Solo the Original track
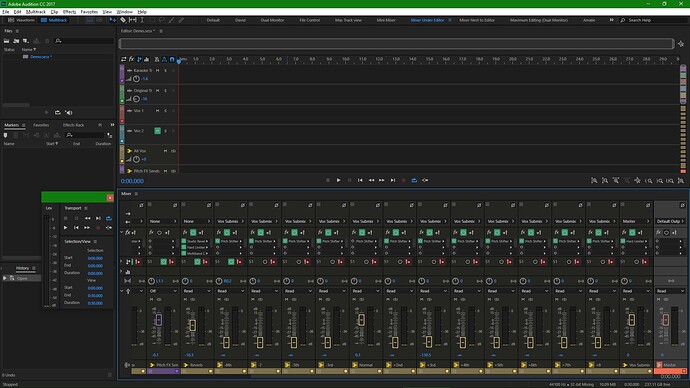Image resolution: width=690 pixels, height=388 pixels. click(x=165, y=91)
